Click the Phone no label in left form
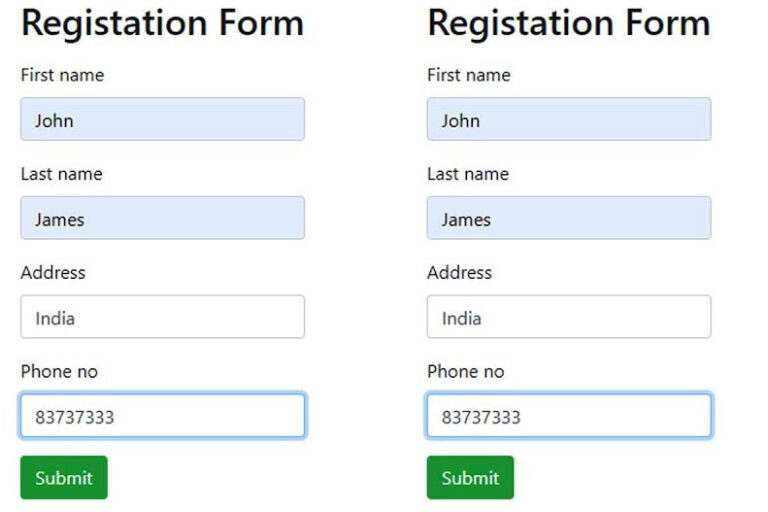Screen dimensions: 768x512 (x=59, y=371)
